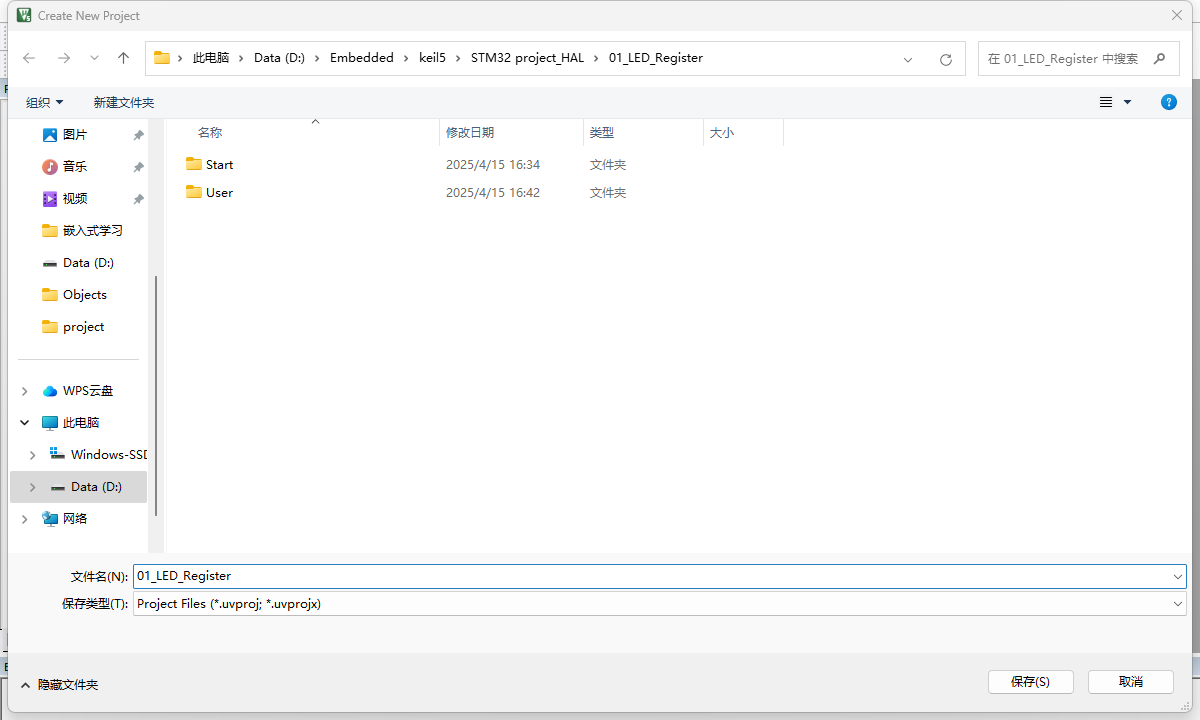Click the navigation pane vertical scrollbar
Image resolution: width=1200 pixels, height=720 pixels.
pyautogui.click(x=155, y=395)
